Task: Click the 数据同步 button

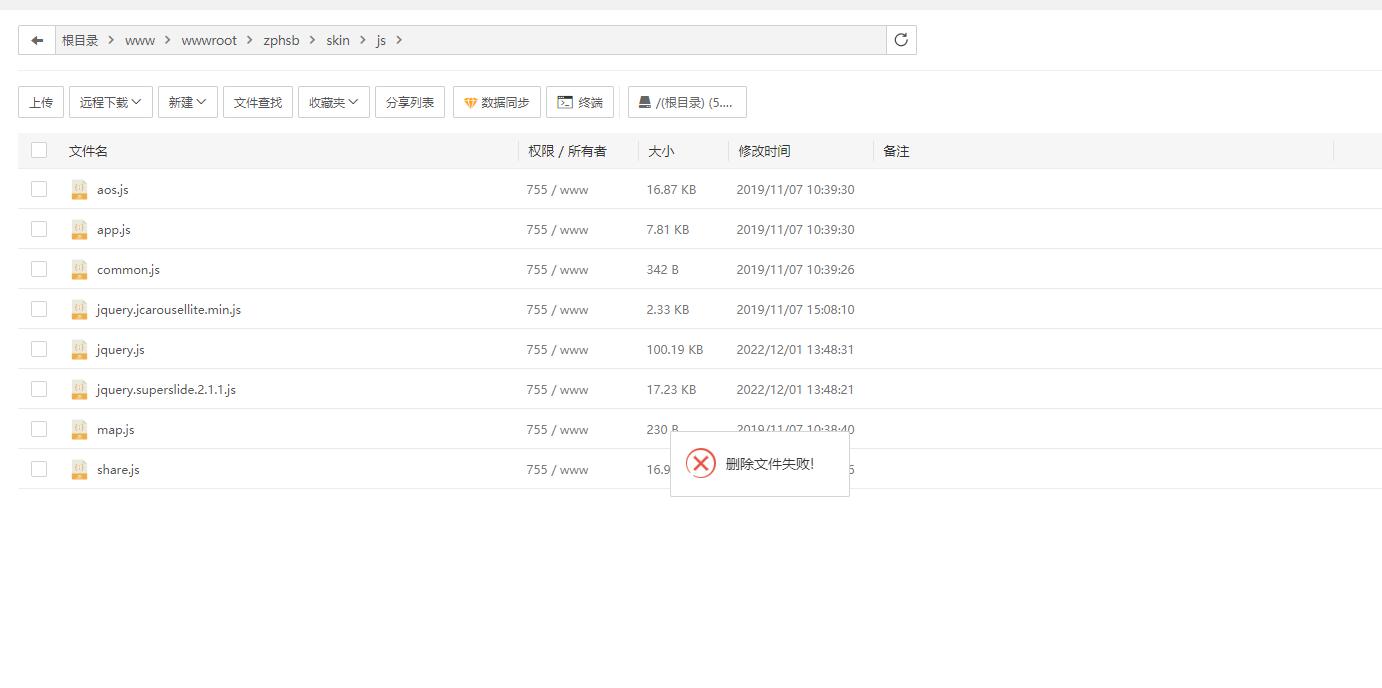Action: (497, 102)
